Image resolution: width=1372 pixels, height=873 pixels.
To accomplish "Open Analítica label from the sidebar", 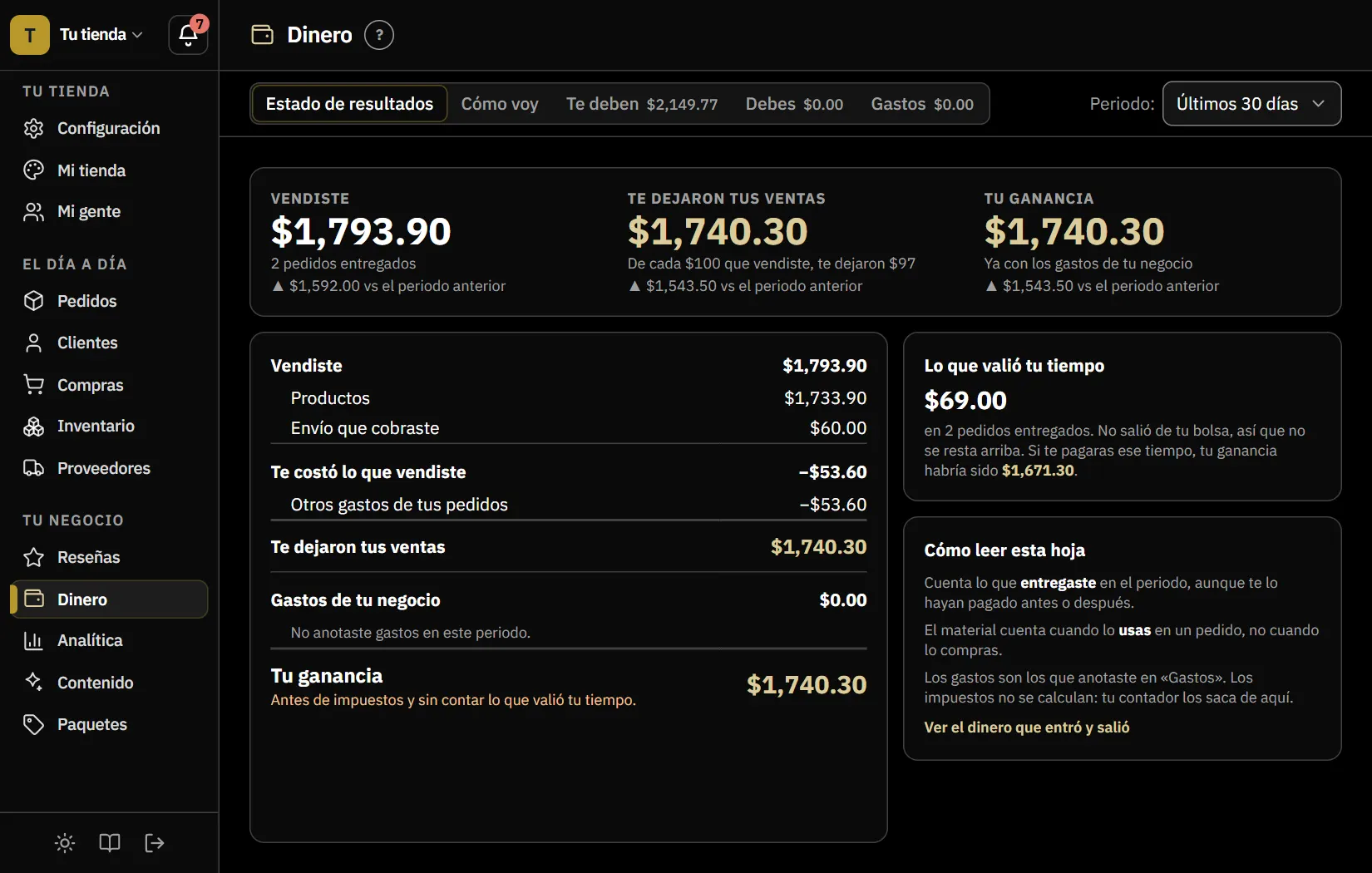I will [90, 640].
